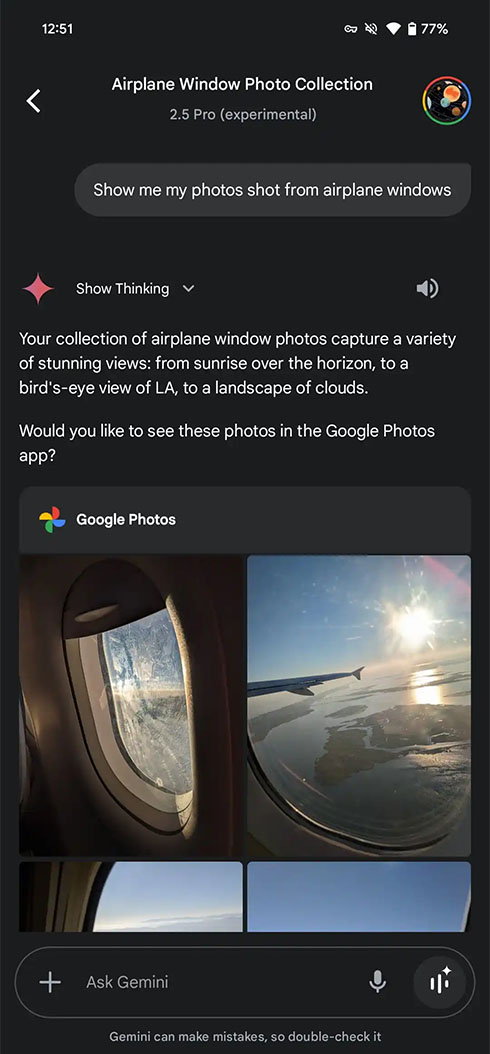Tap the user message about airplane window photos

point(272,190)
